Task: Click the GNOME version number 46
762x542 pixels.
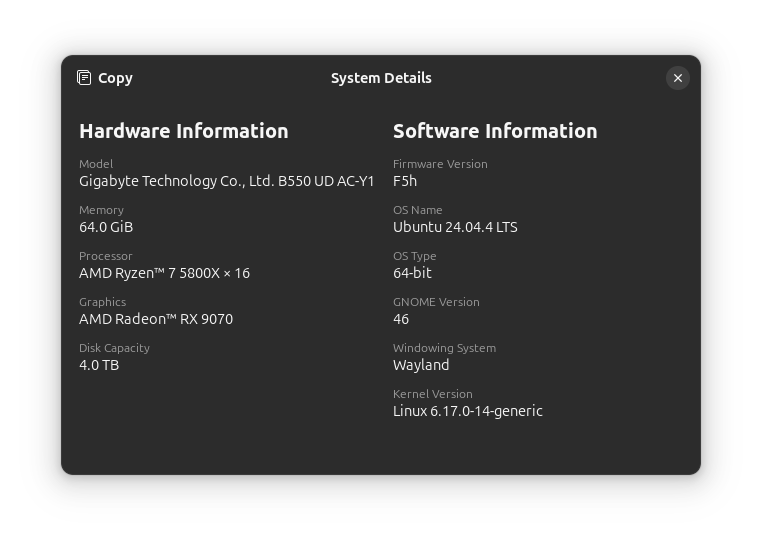Action: pyautogui.click(x=401, y=319)
